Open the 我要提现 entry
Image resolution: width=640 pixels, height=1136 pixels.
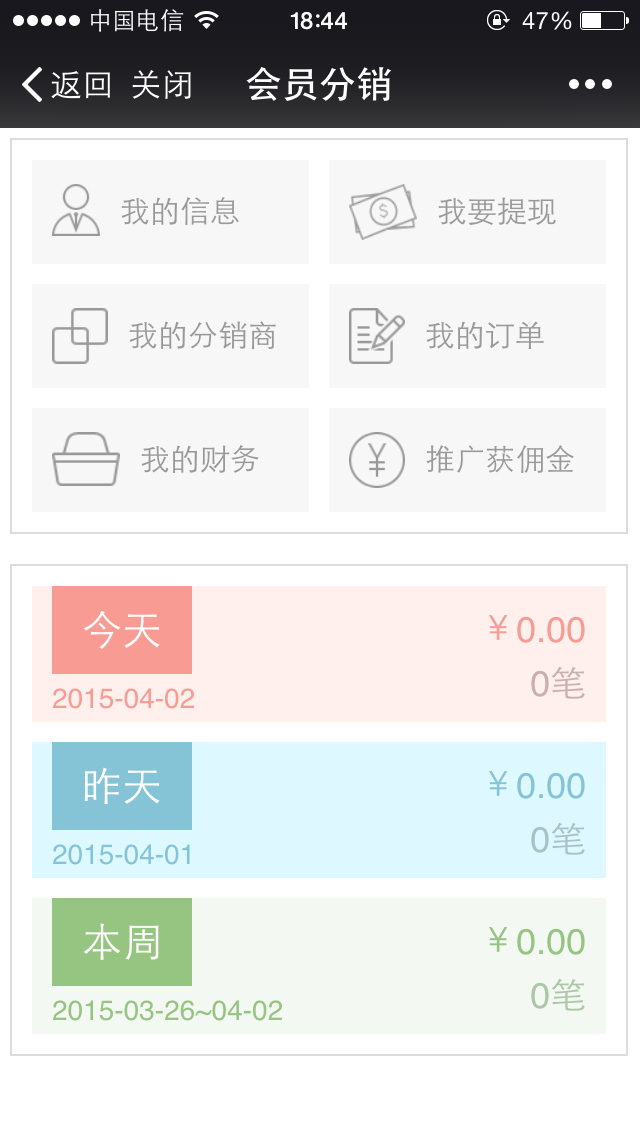pos(467,211)
